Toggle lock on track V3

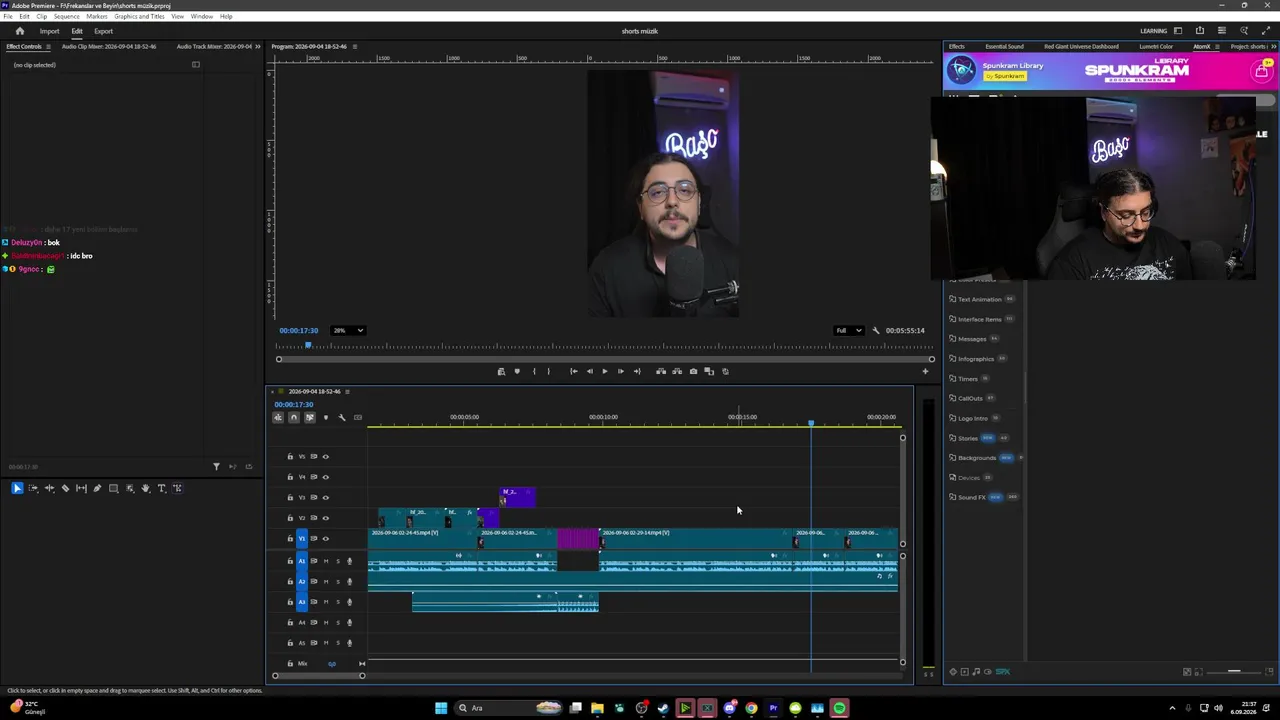pos(290,497)
